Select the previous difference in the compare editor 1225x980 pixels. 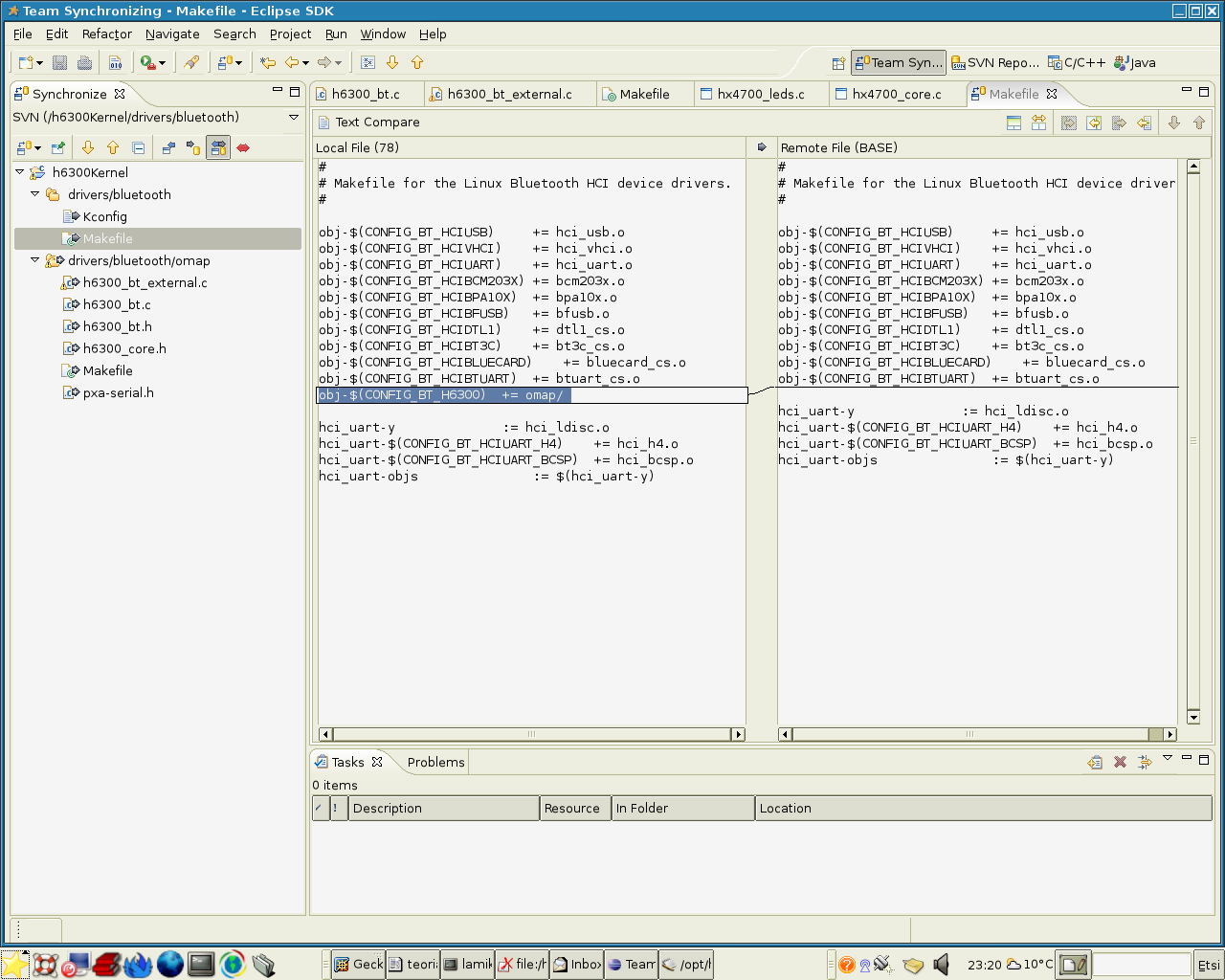coord(1199,122)
